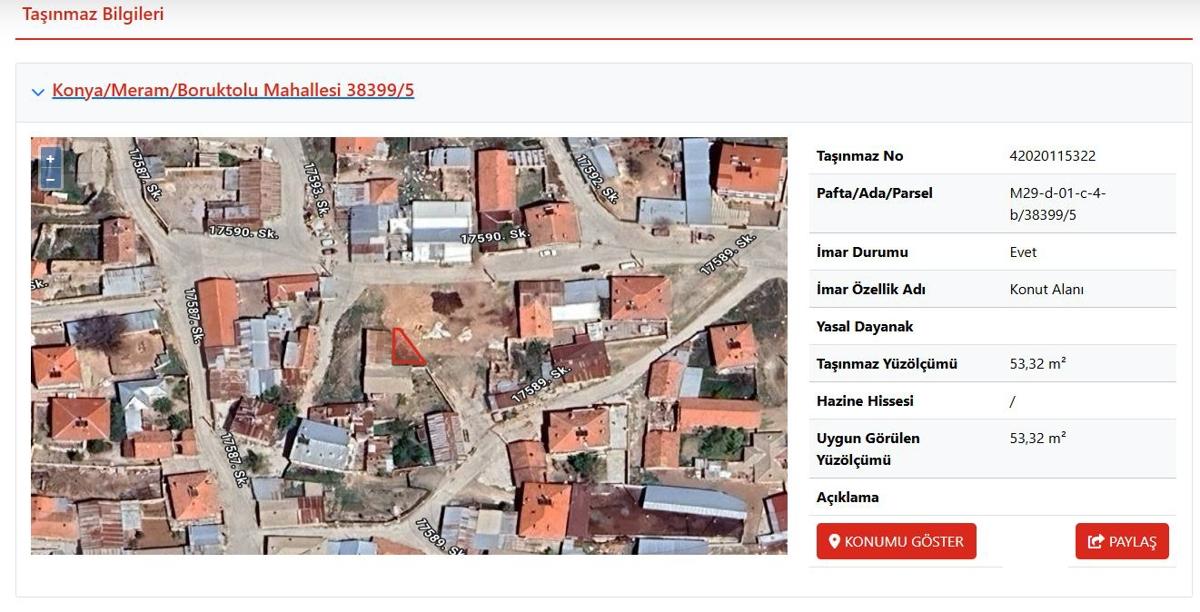The width and height of the screenshot is (1200, 612).
Task: Select the red outlined parcel on map
Action: [405, 347]
